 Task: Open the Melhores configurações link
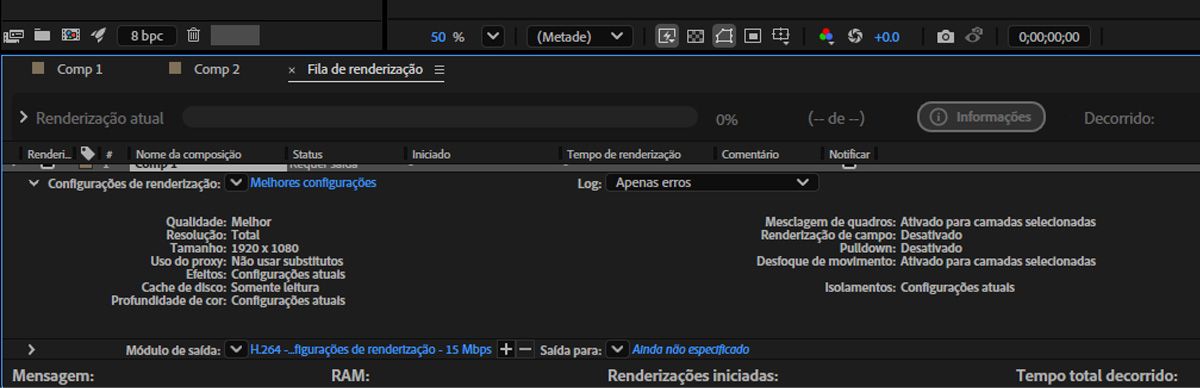313,183
